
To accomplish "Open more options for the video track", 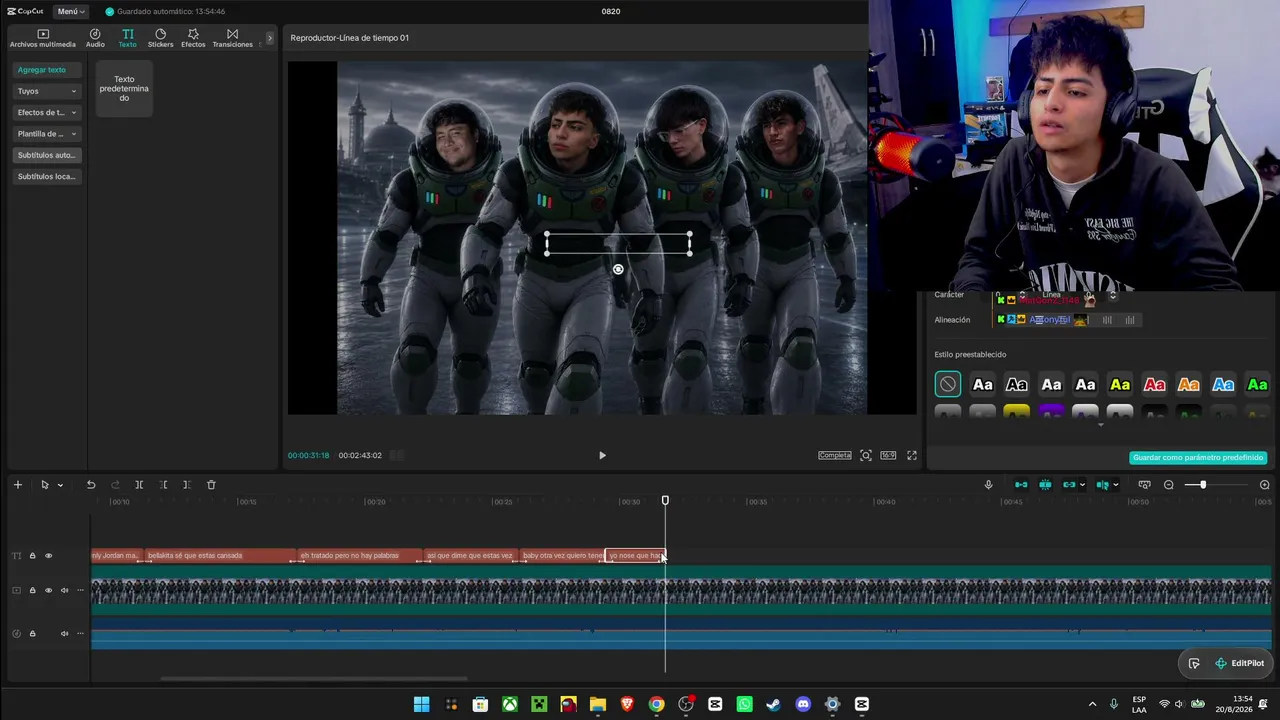I will pyautogui.click(x=80, y=590).
